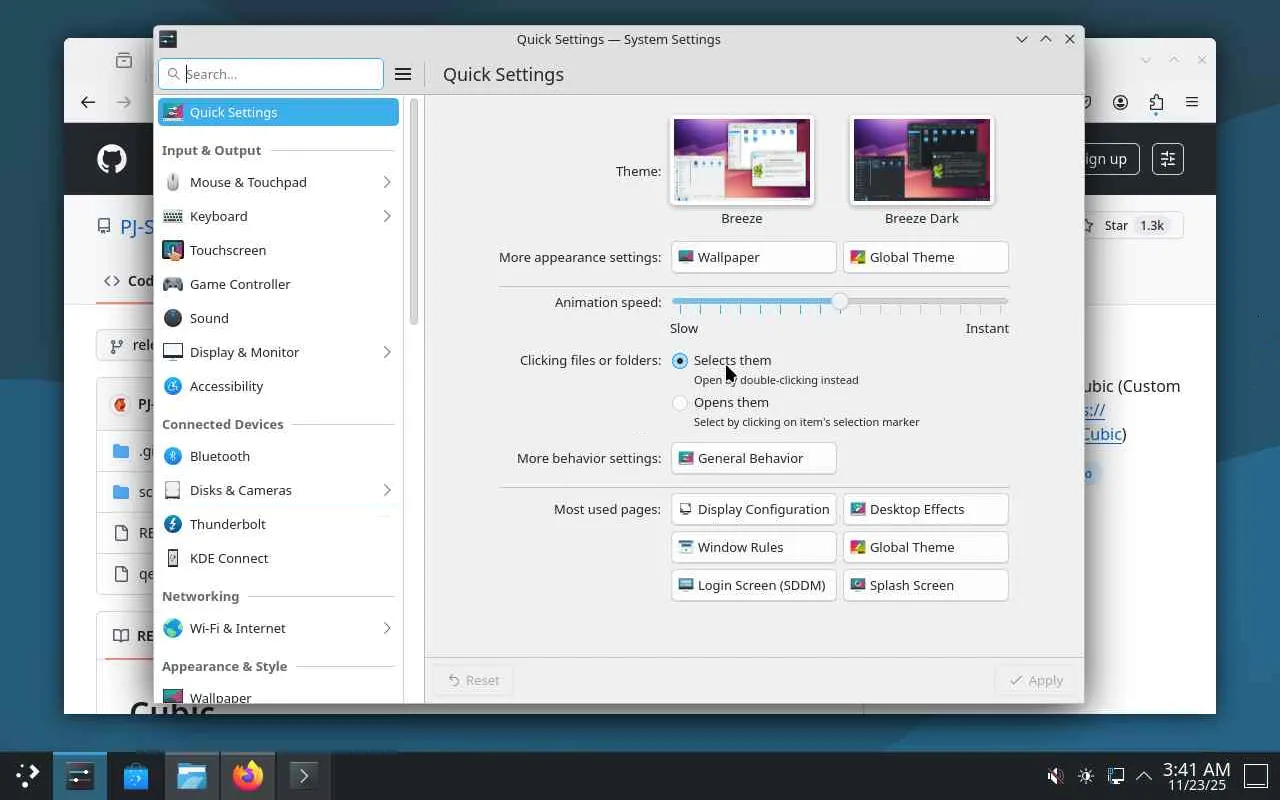Select the Breeze Dark theme thumbnail
The width and height of the screenshot is (1280, 800).
tap(922, 160)
